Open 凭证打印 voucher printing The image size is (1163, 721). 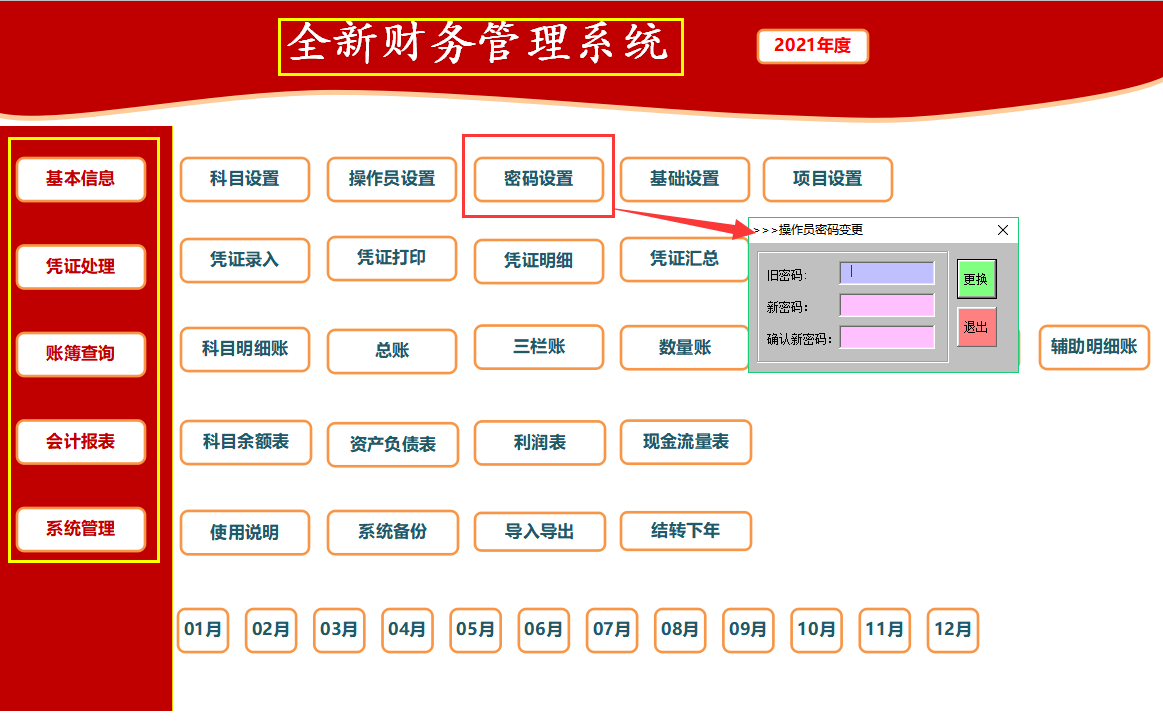pyautogui.click(x=391, y=258)
